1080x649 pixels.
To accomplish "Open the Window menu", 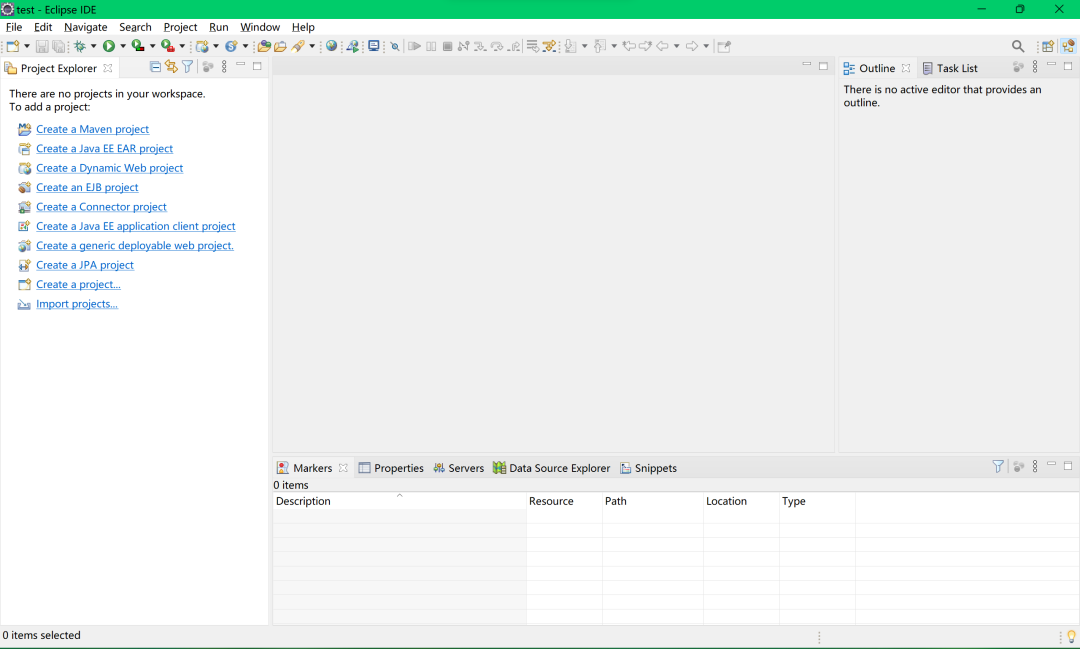I will [x=260, y=27].
